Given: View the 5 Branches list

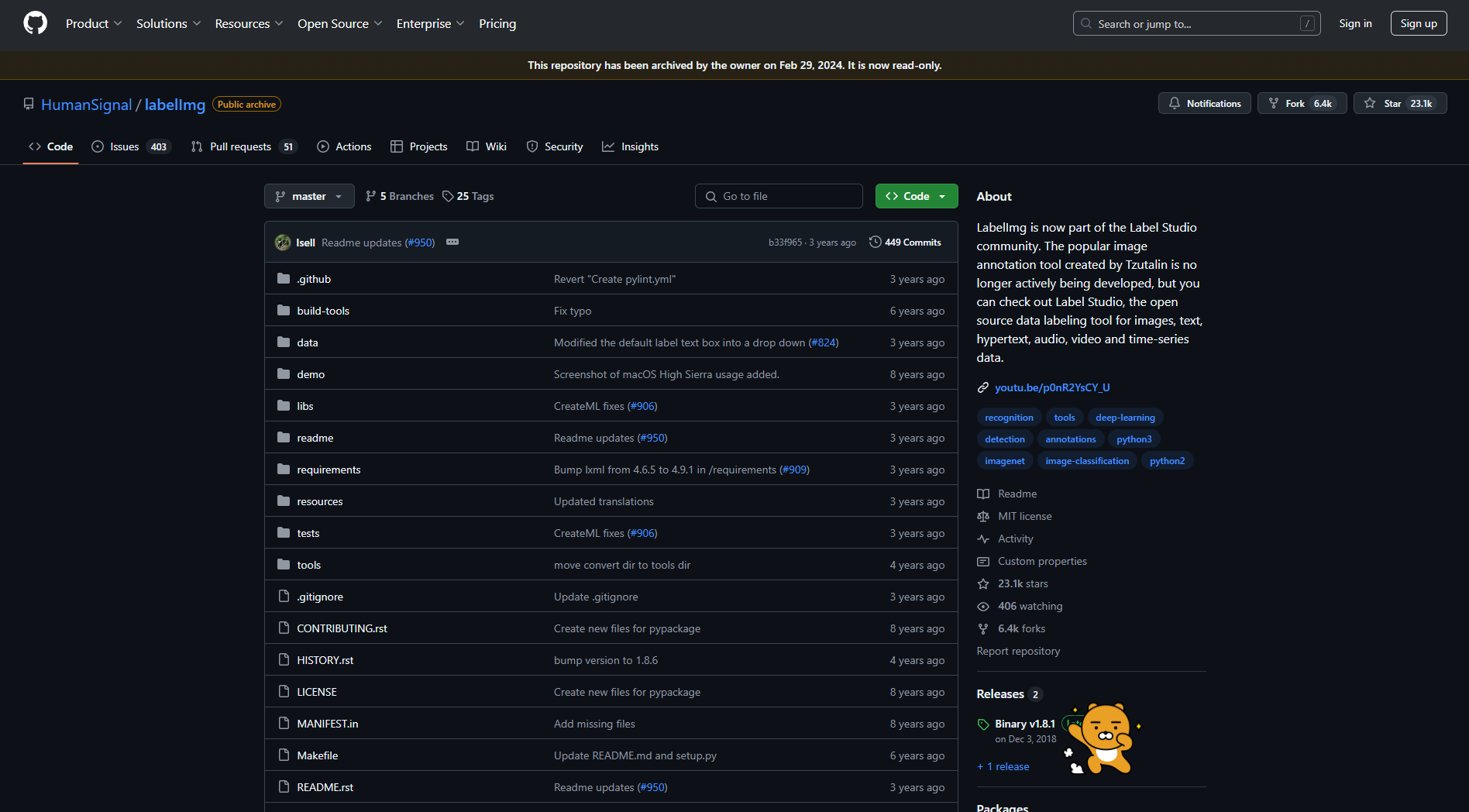Looking at the screenshot, I should [x=400, y=196].
